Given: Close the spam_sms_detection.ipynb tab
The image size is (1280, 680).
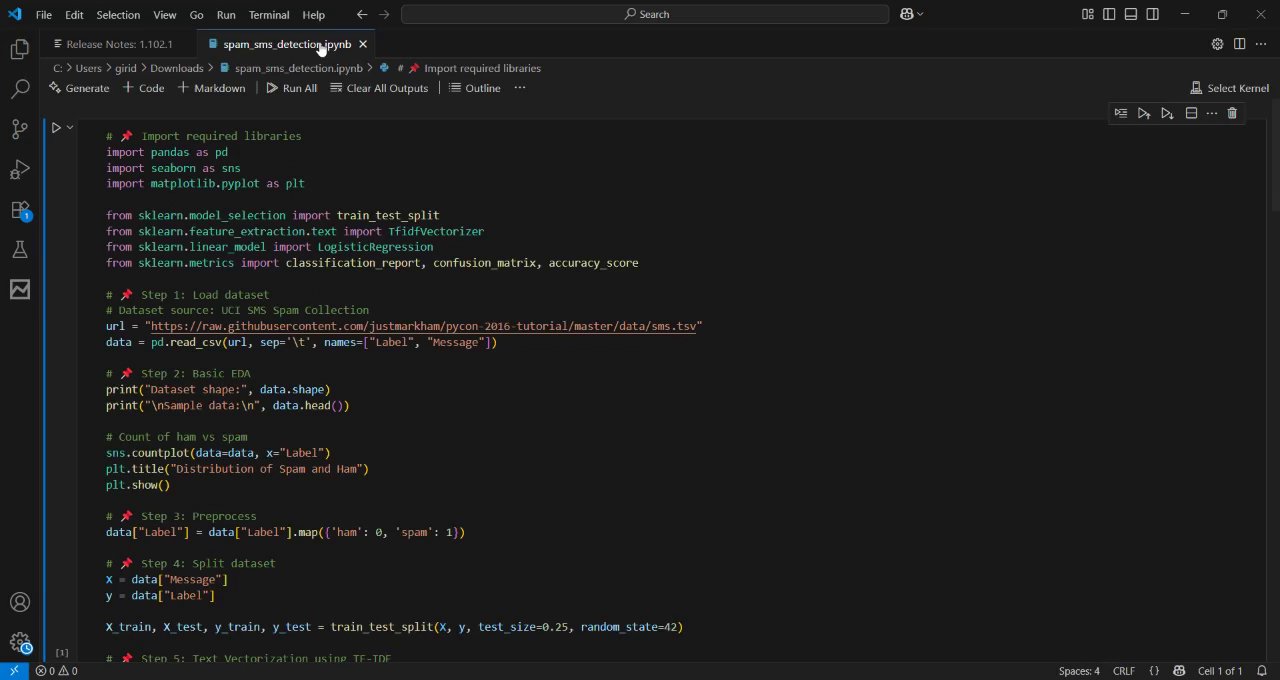Looking at the screenshot, I should [363, 44].
